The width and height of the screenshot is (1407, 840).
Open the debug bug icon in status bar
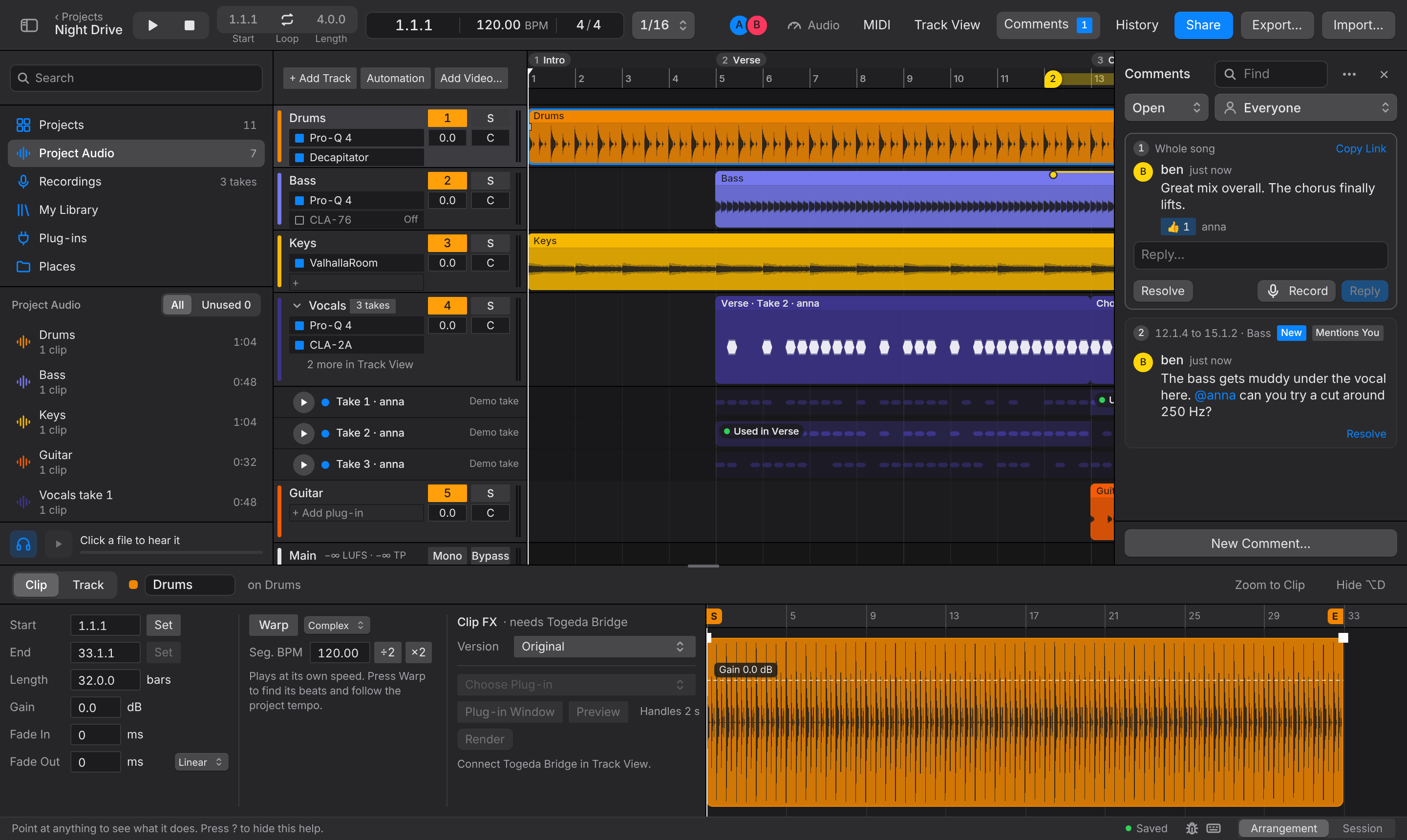coord(1191,828)
